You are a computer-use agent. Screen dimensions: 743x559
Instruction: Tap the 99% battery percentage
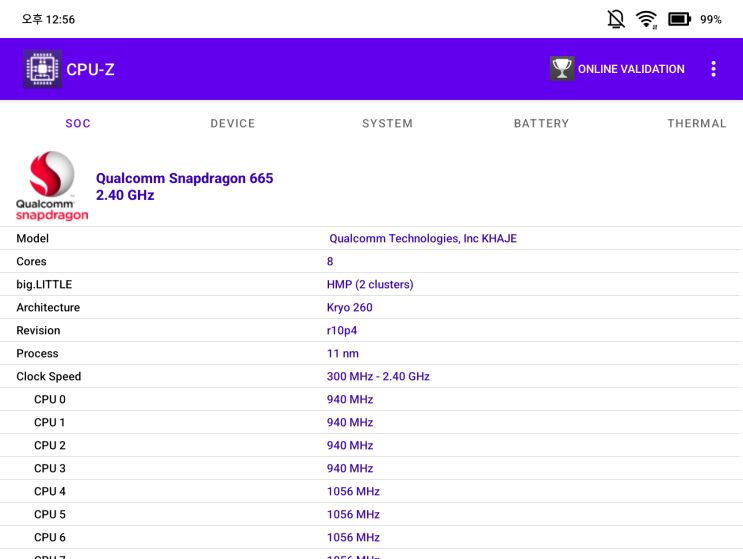(710, 19)
